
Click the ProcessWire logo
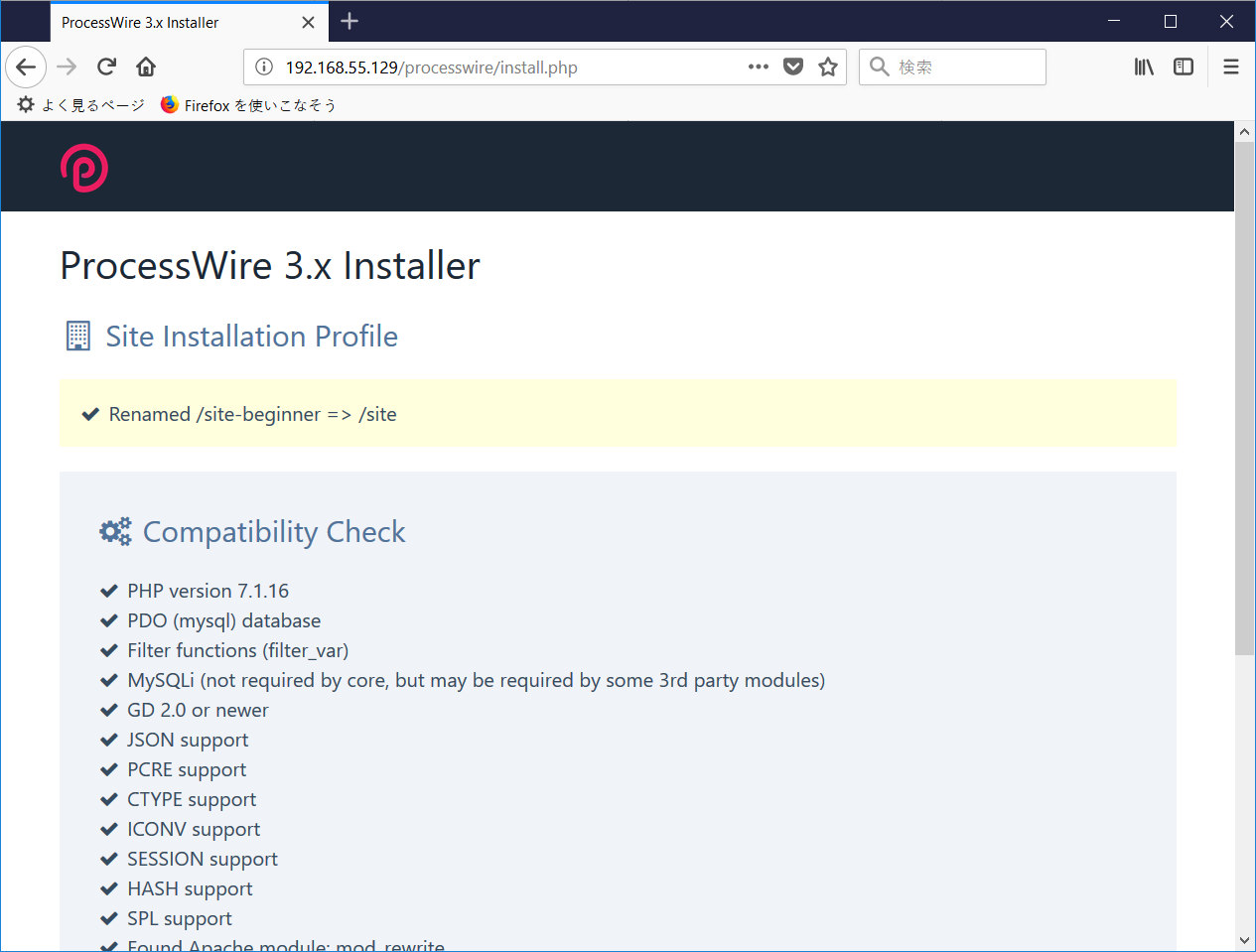click(83, 167)
